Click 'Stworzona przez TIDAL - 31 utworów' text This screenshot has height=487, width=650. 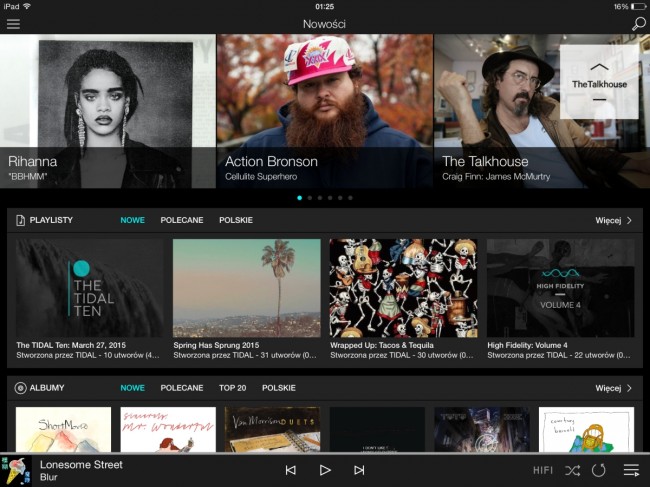pyautogui.click(x=245, y=355)
